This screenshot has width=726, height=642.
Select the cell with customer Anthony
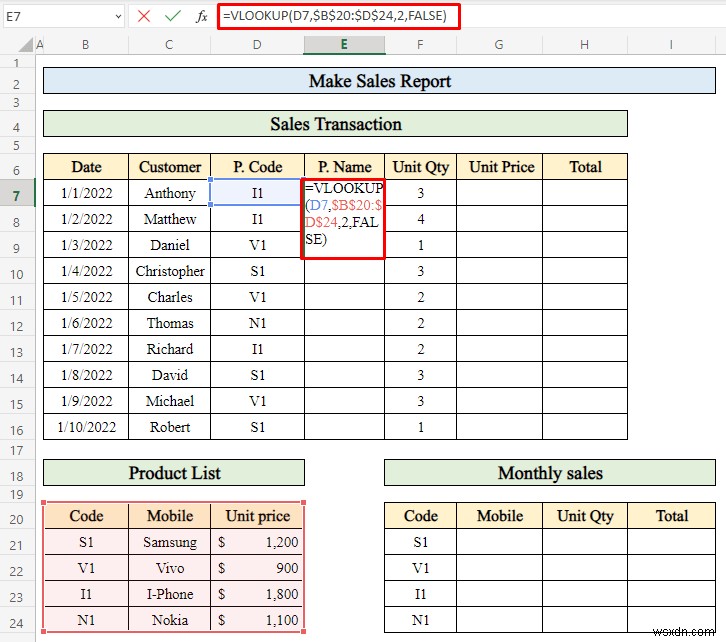point(169,193)
